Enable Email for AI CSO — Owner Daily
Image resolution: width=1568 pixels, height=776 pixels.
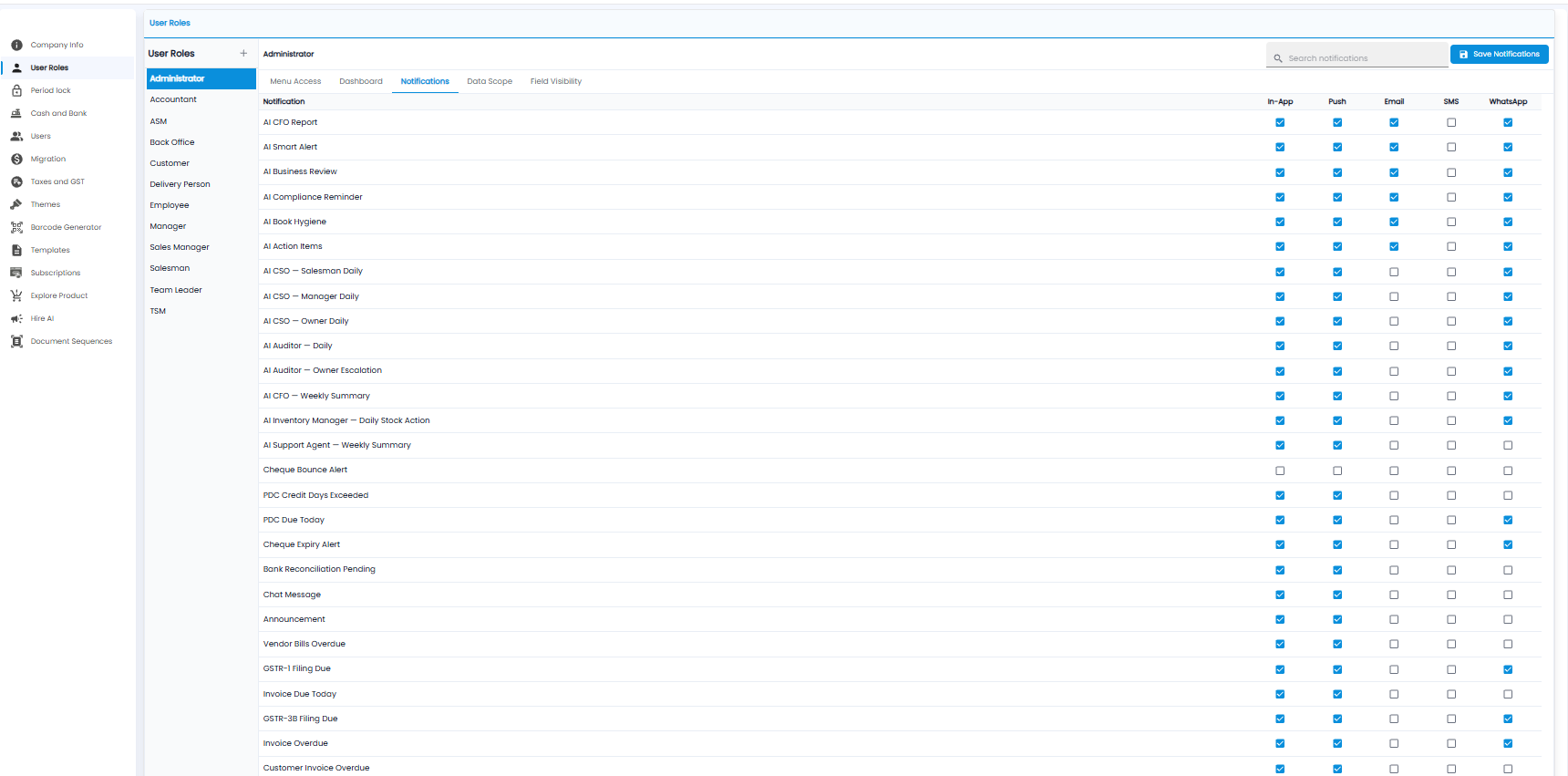tap(1394, 321)
